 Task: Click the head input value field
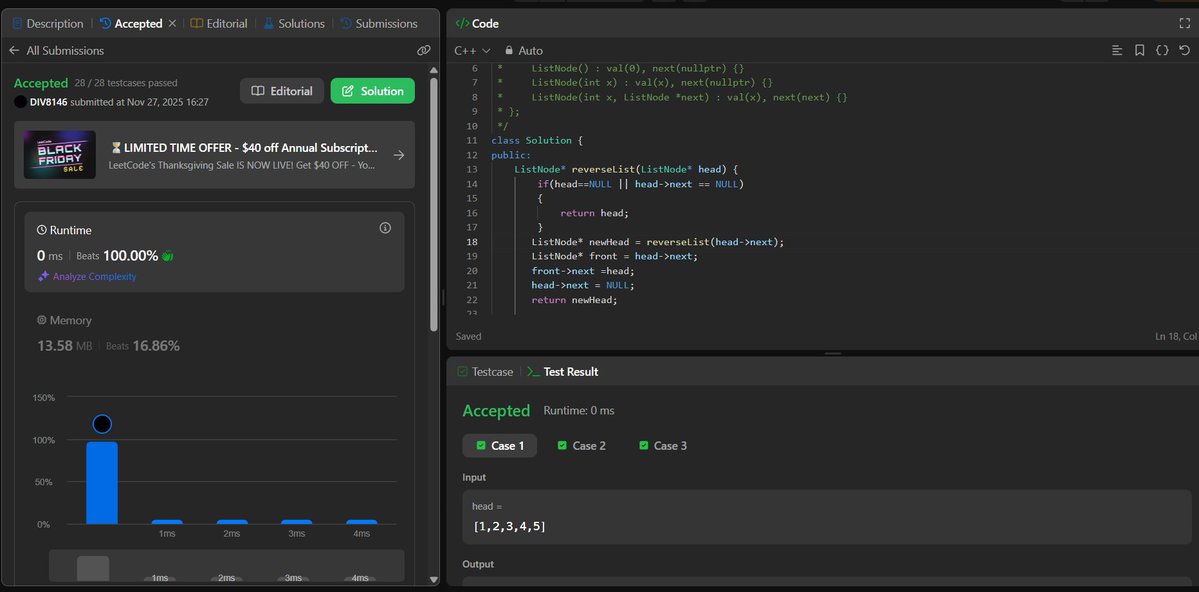click(x=827, y=517)
